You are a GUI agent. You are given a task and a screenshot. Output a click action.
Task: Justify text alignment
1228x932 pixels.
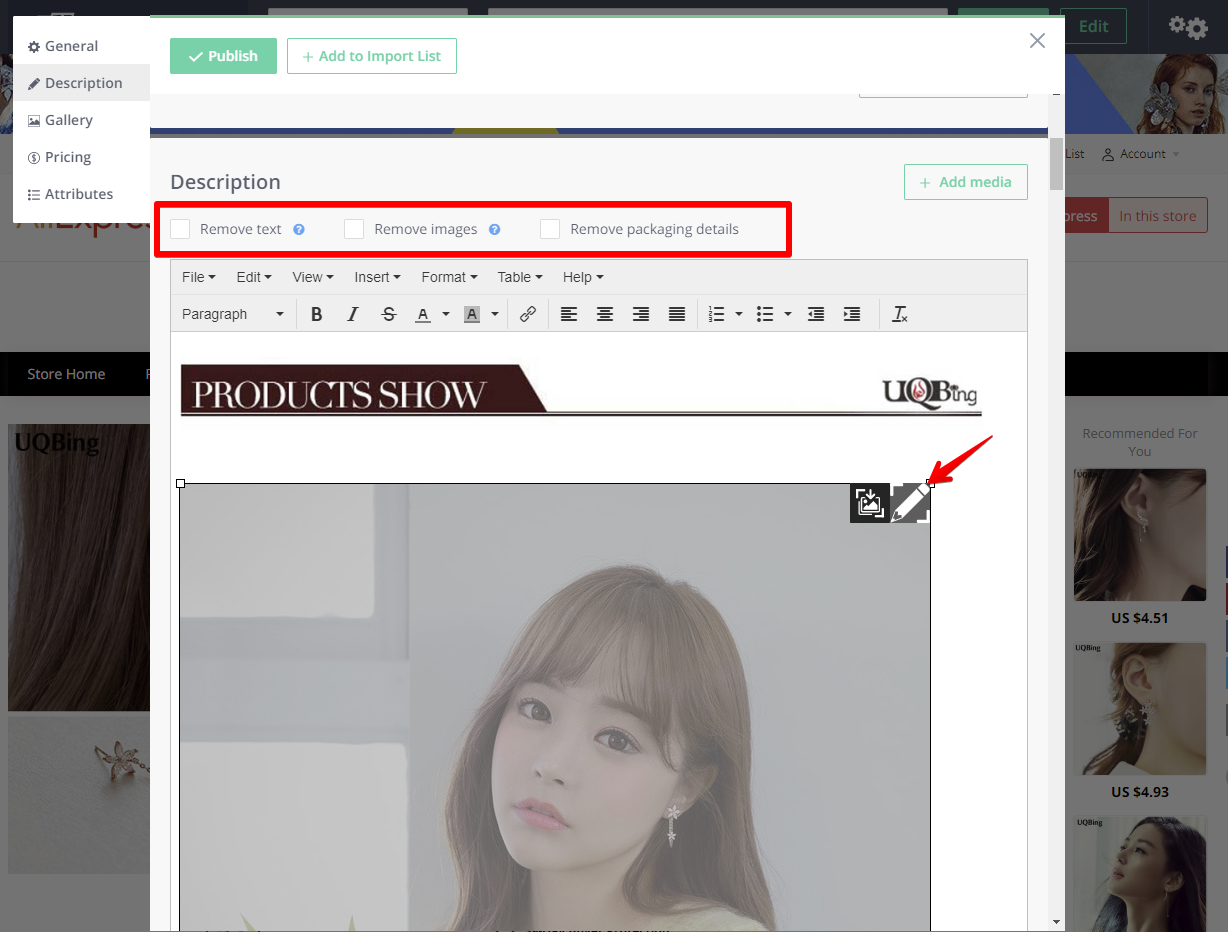point(677,314)
